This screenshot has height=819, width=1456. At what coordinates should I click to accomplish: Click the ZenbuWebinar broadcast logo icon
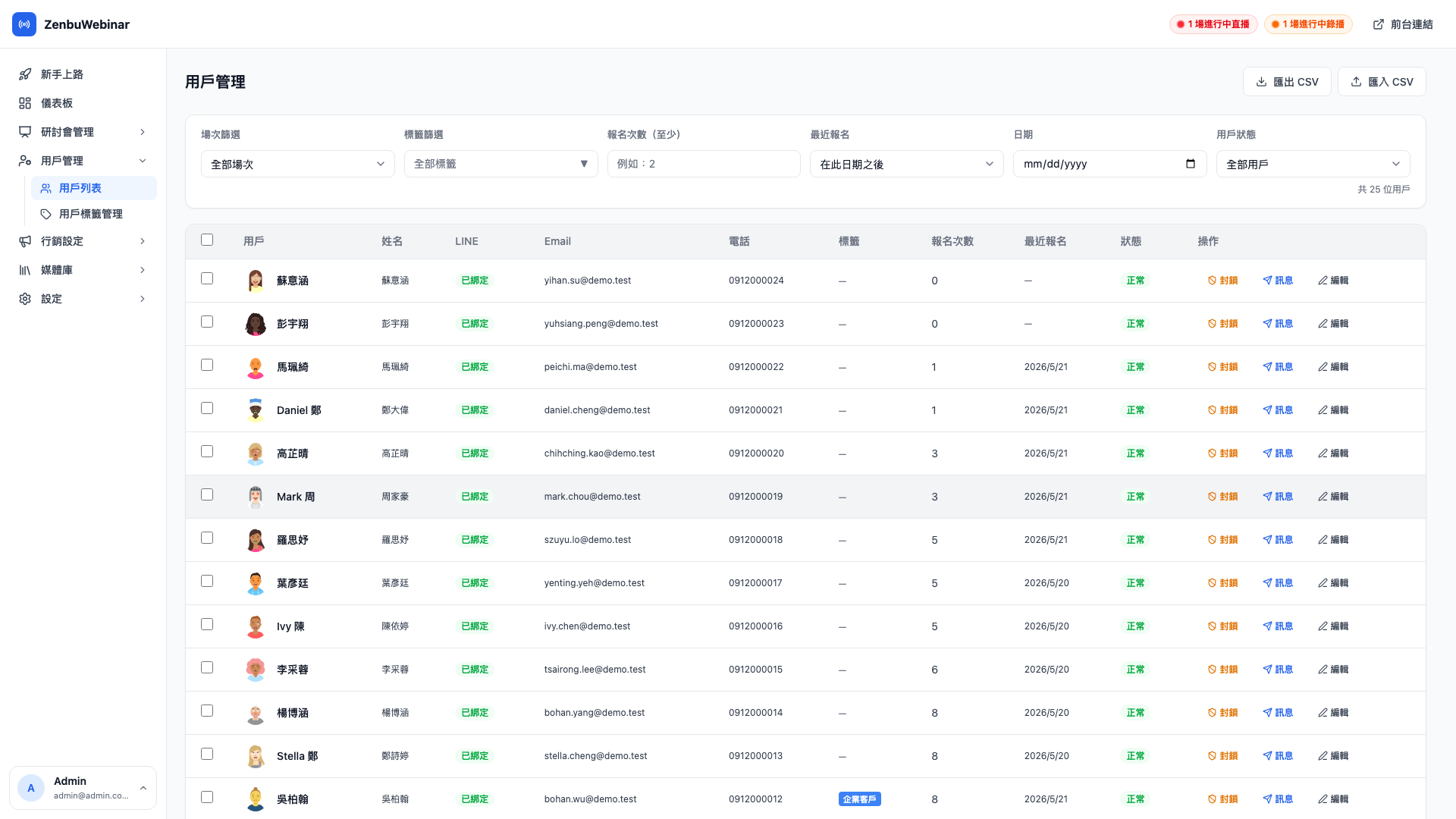click(24, 24)
